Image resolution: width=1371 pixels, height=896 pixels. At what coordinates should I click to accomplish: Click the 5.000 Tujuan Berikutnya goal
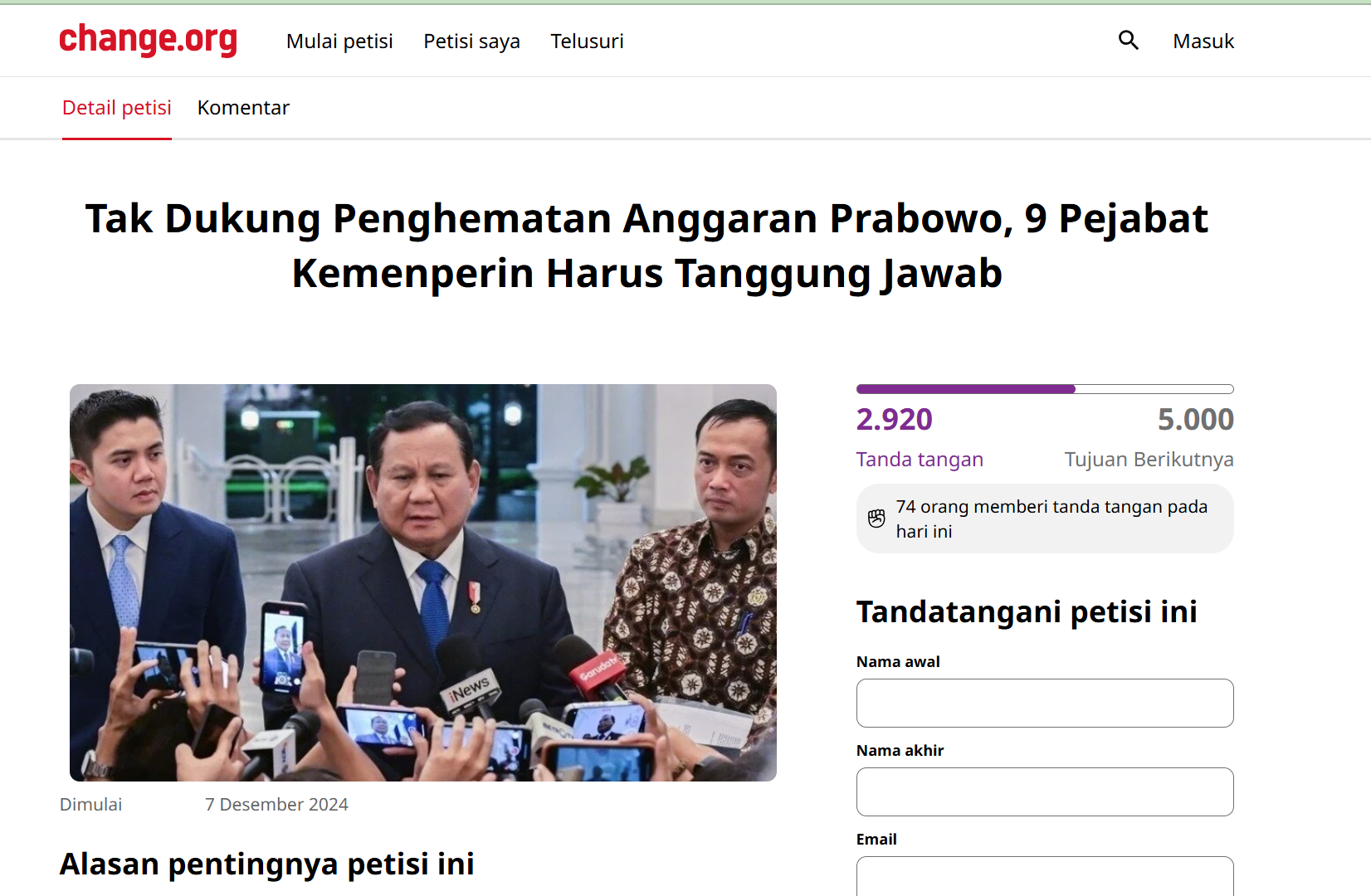pyautogui.click(x=1149, y=437)
